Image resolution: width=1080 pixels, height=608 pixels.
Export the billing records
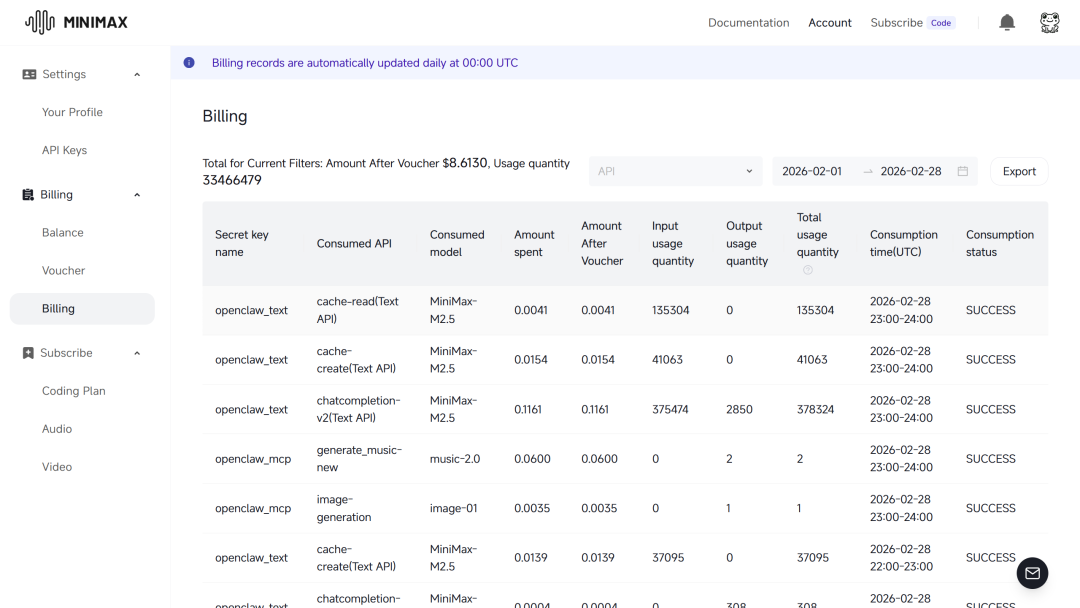1018,171
